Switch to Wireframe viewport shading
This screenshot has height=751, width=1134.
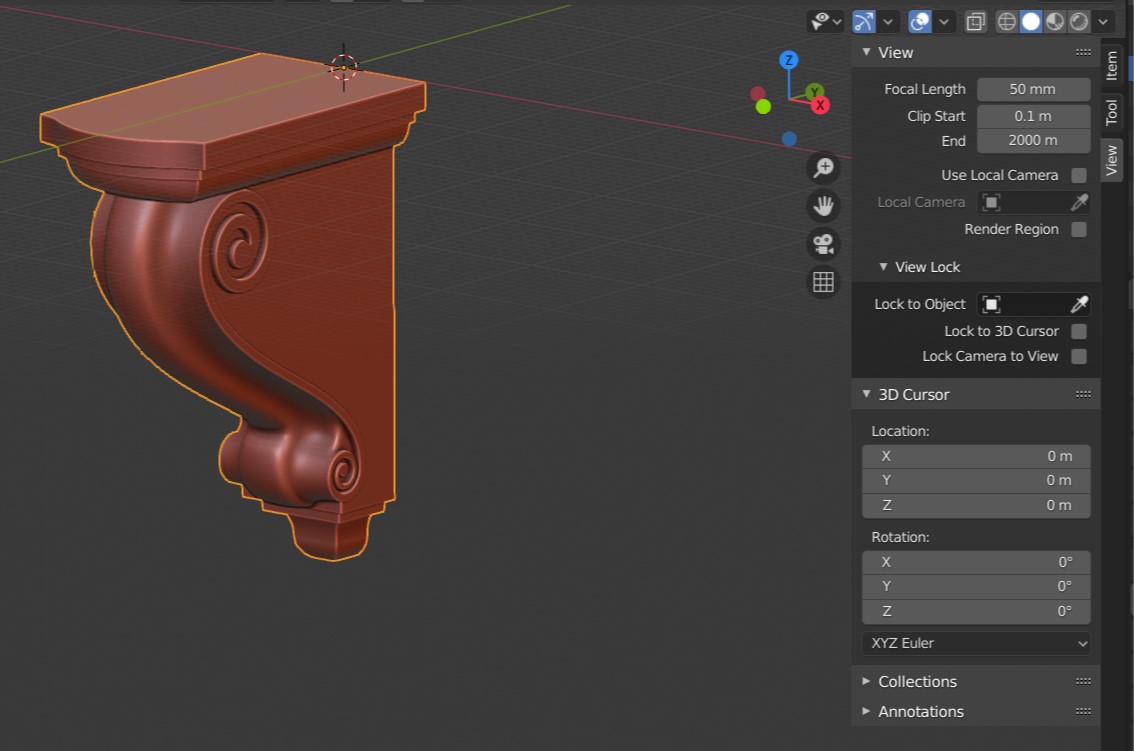tap(1007, 22)
